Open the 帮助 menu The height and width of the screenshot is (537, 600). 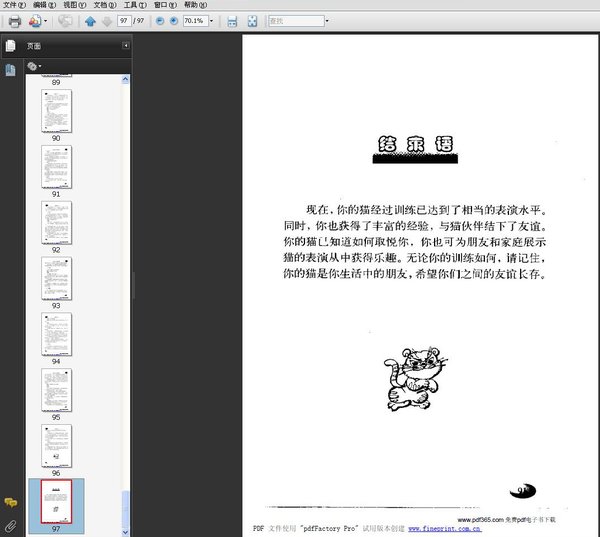[x=195, y=5]
